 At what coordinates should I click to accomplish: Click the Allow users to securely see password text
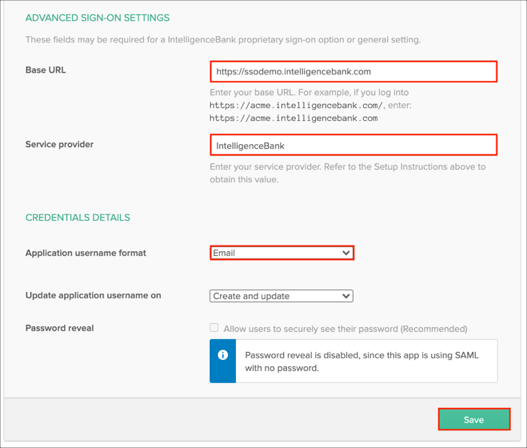click(x=346, y=328)
